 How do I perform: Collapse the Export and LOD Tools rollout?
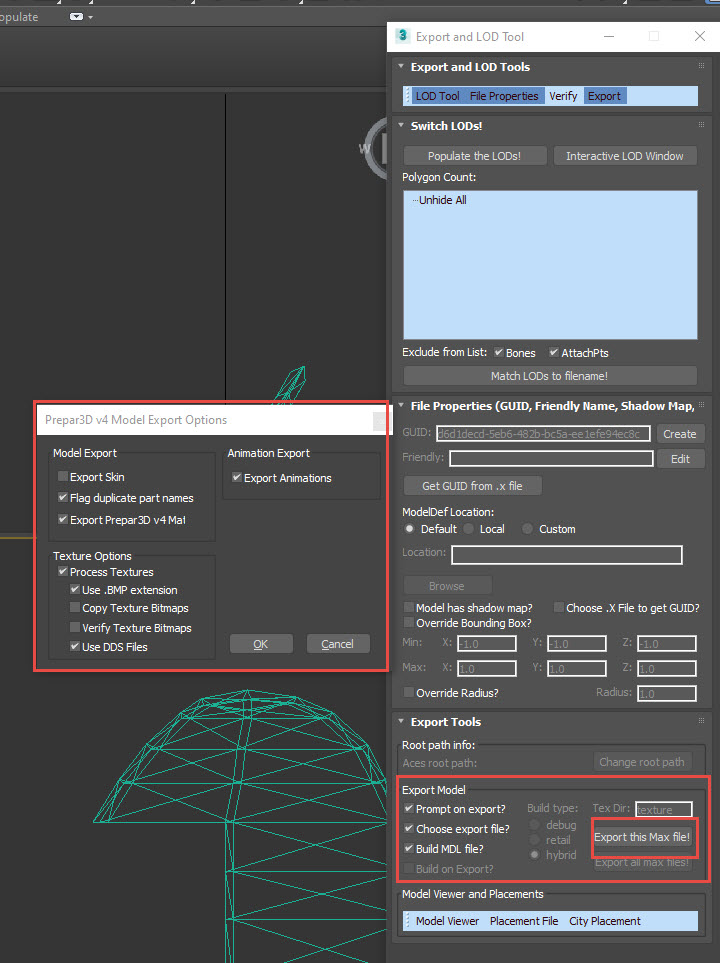[x=401, y=66]
